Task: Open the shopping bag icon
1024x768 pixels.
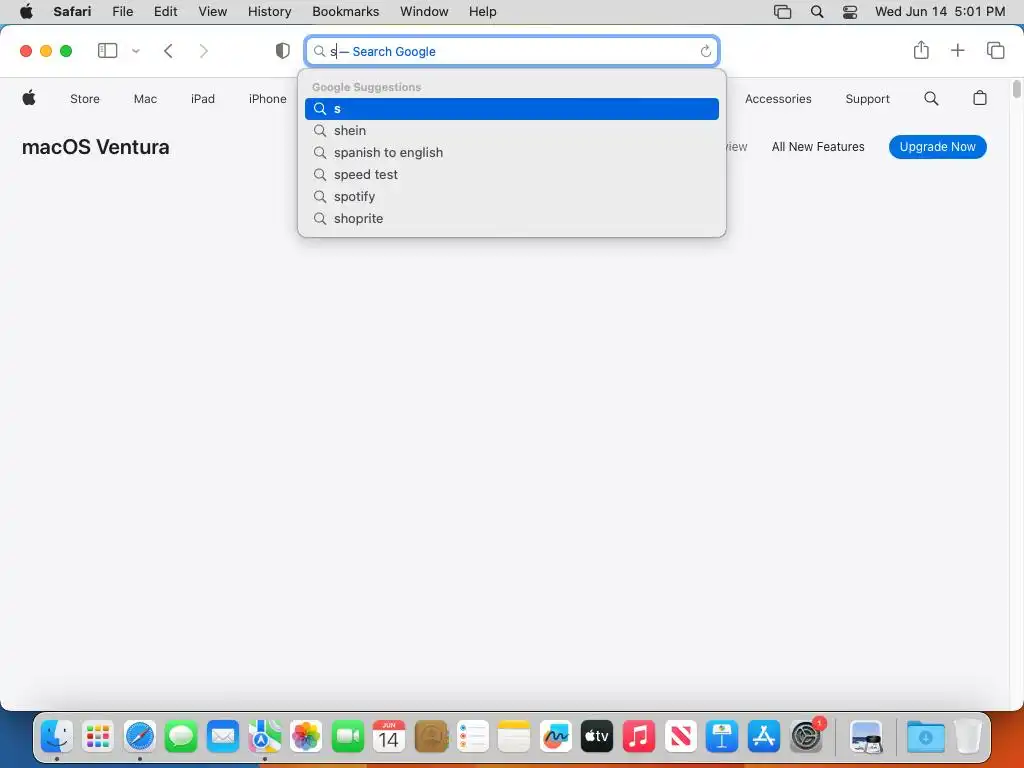Action: [980, 98]
